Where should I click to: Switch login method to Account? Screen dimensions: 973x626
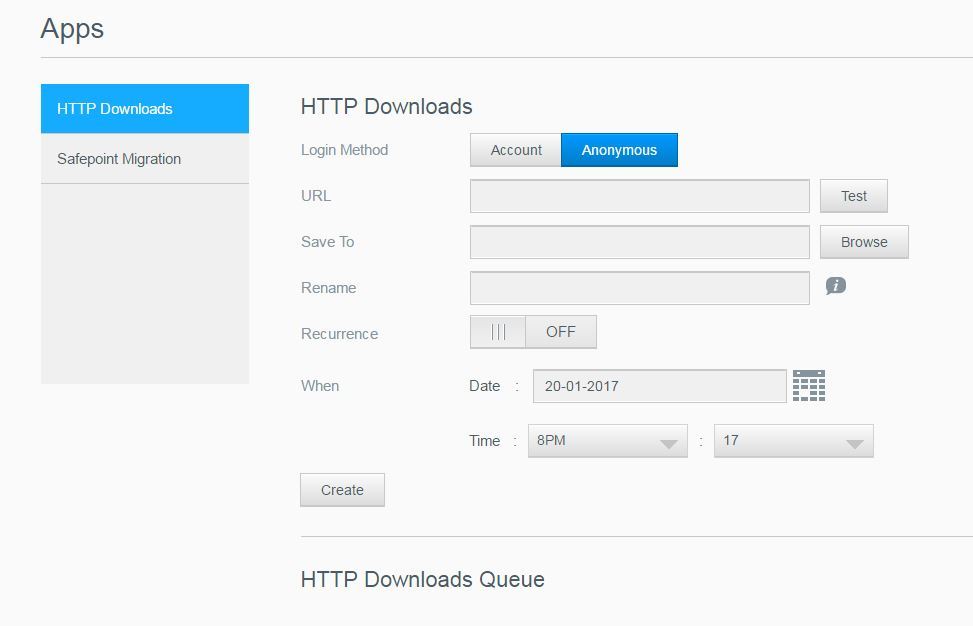tap(516, 150)
